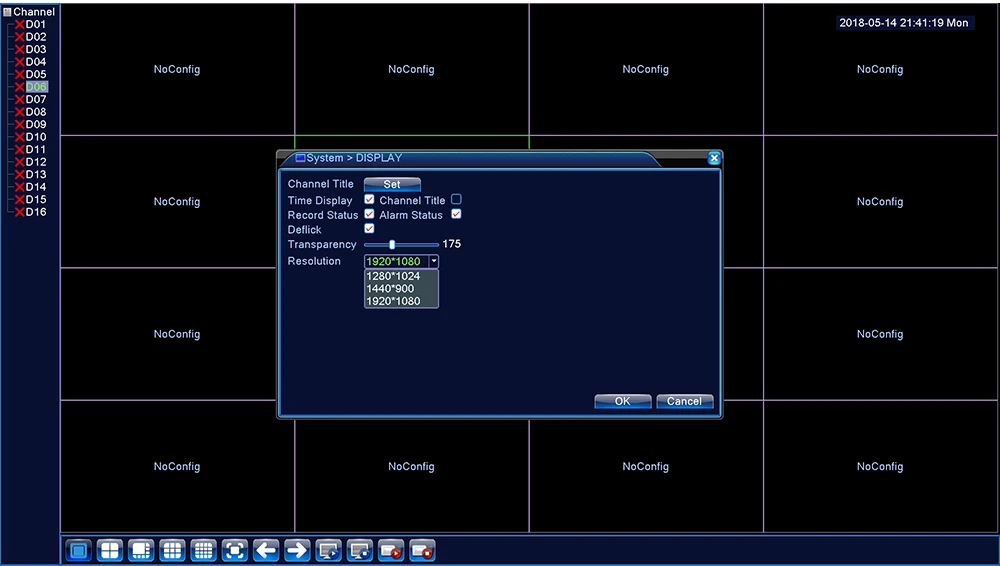Select channel D04 in tree
Image resolution: width=1000 pixels, height=566 pixels.
click(x=36, y=62)
